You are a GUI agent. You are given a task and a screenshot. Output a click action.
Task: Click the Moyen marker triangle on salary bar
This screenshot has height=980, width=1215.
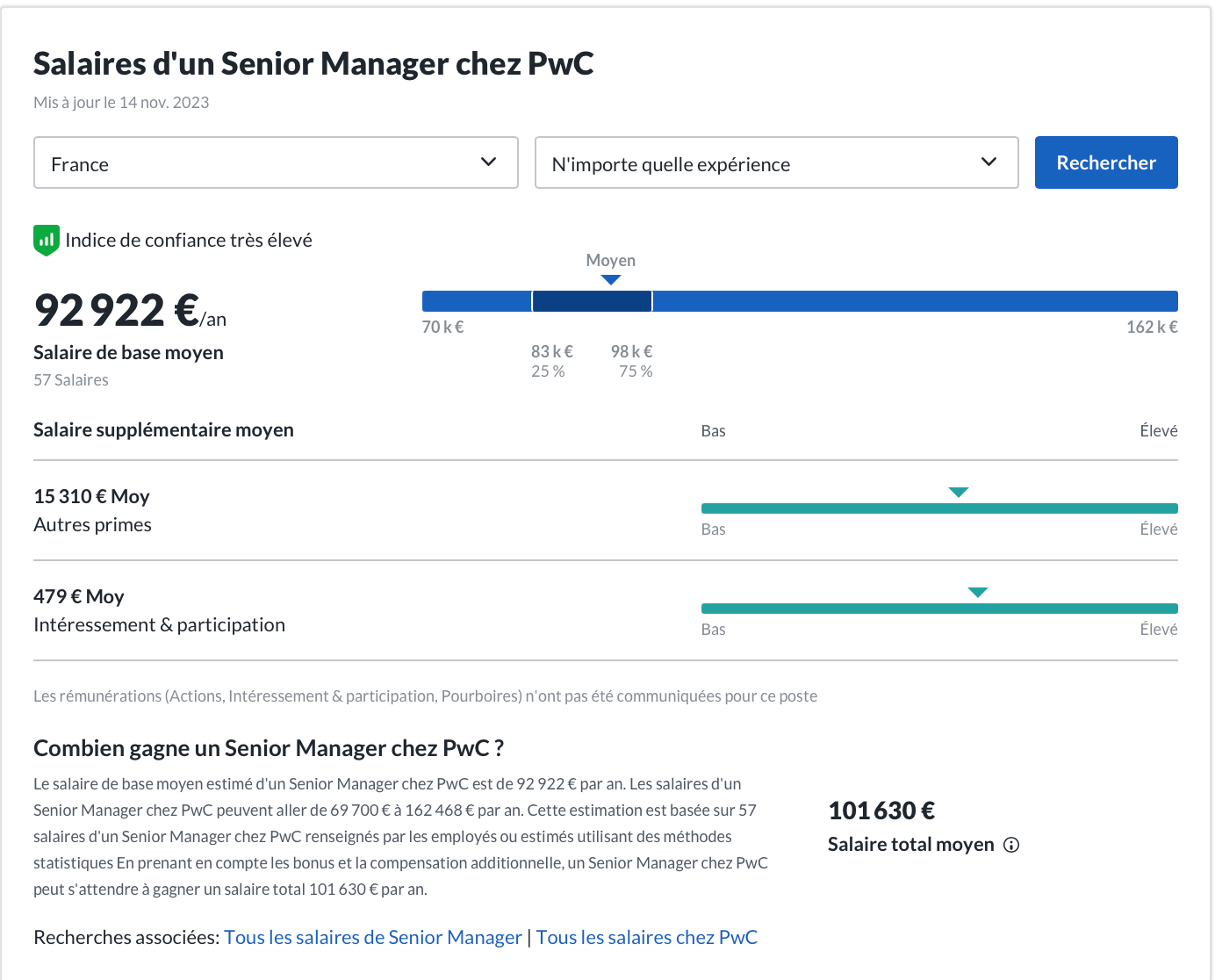tap(611, 280)
